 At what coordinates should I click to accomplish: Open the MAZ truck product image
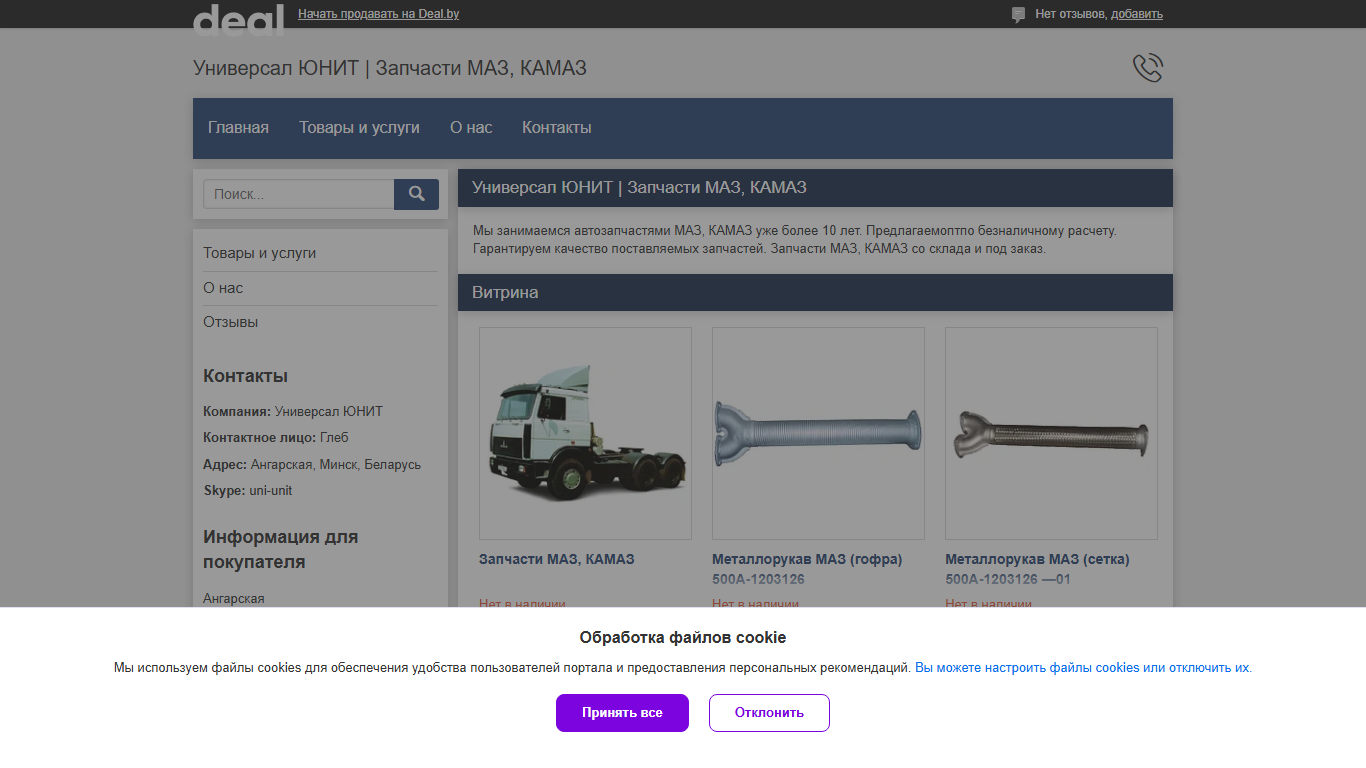tap(585, 433)
